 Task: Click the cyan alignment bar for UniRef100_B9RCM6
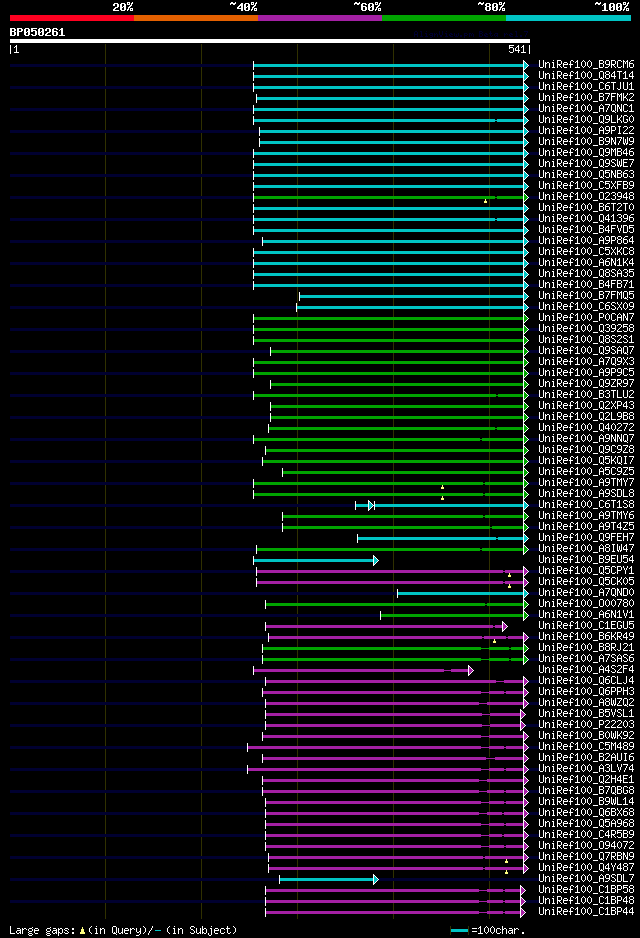click(x=391, y=65)
